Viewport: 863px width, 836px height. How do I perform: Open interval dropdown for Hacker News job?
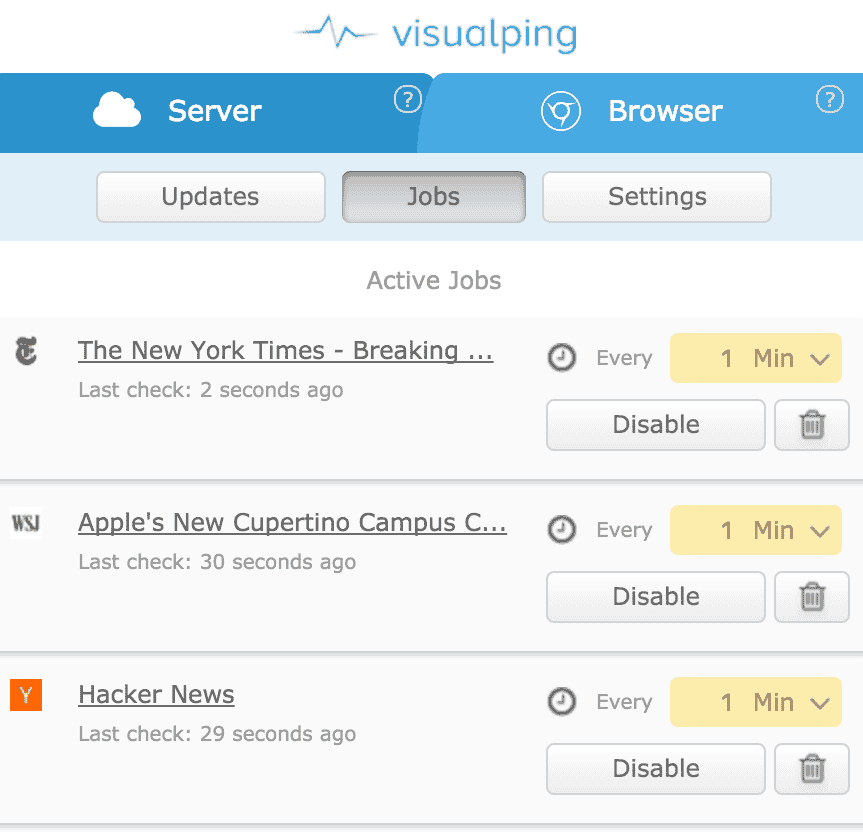[756, 702]
